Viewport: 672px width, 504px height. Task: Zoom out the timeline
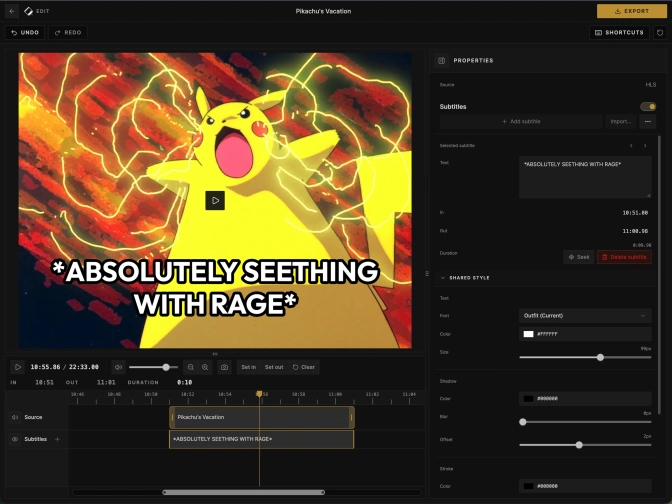(x=191, y=367)
